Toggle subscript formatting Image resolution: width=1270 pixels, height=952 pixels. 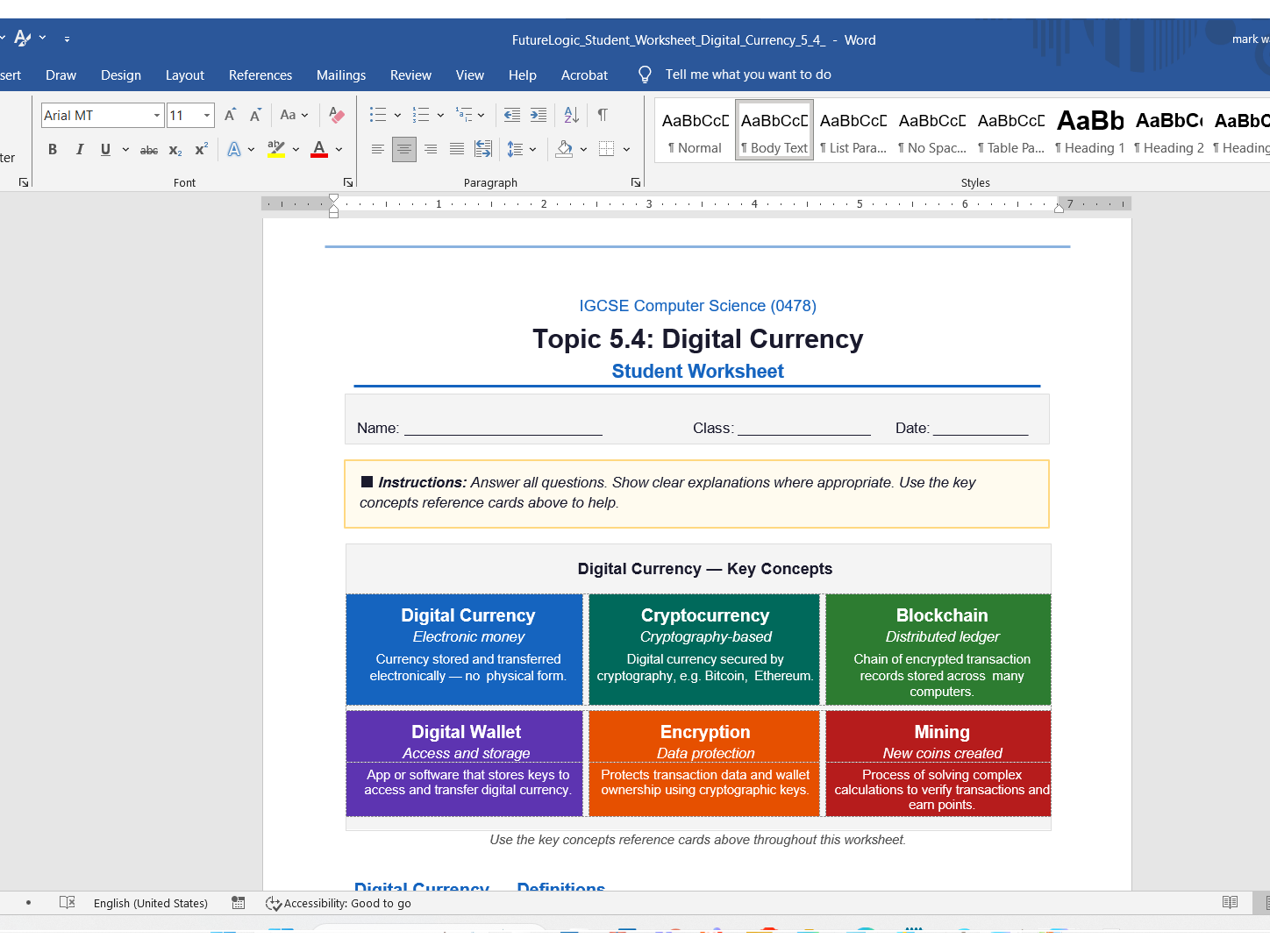pos(175,150)
